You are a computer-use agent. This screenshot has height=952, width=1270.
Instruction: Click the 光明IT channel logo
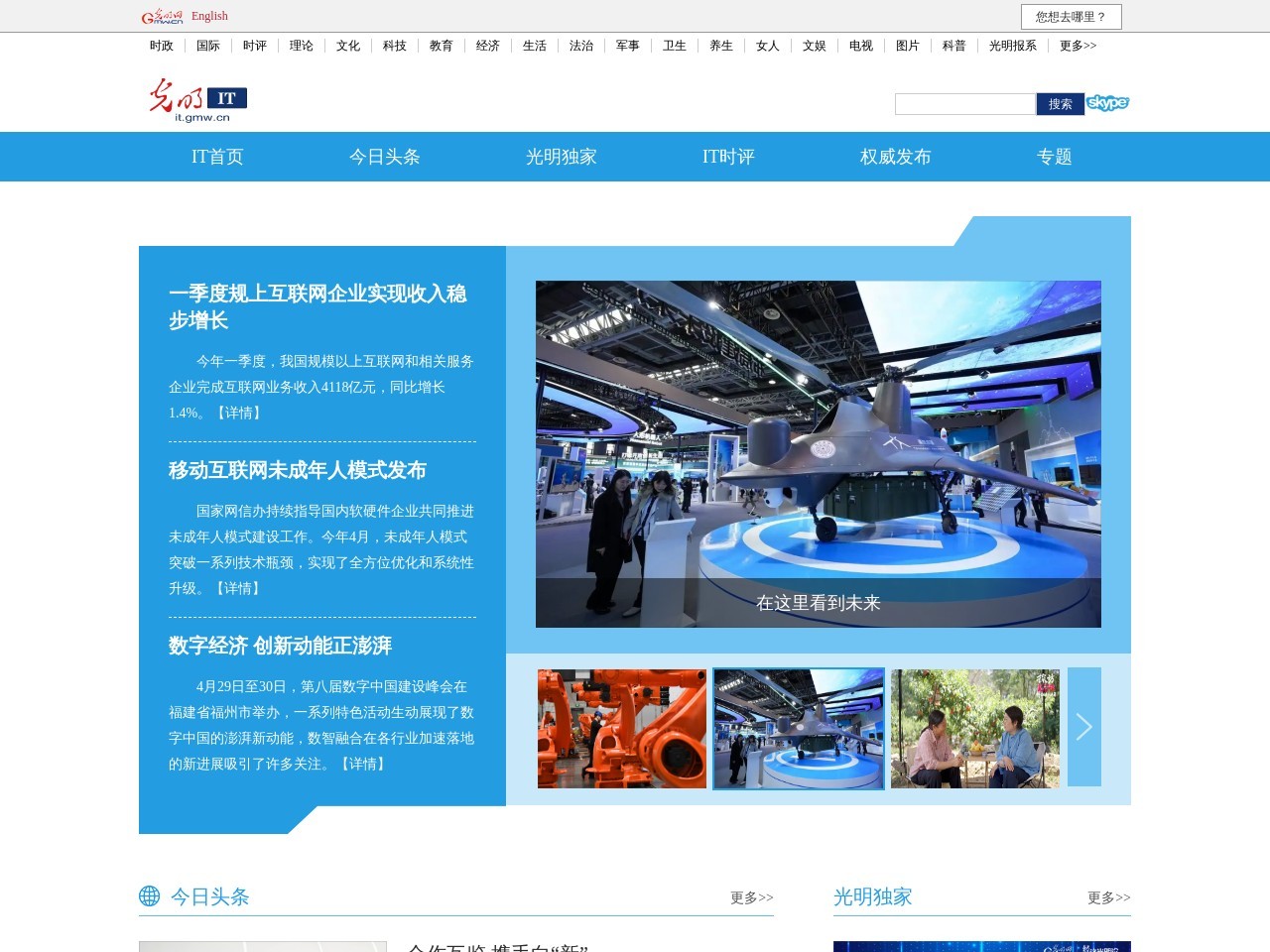[198, 100]
